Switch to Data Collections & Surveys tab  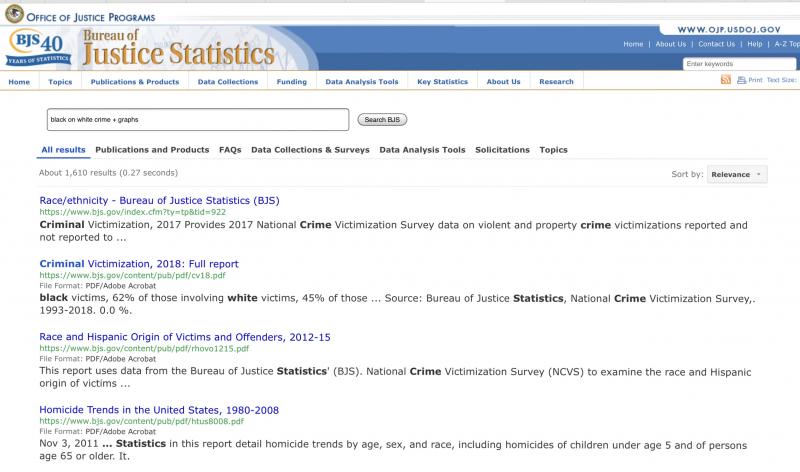click(310, 150)
